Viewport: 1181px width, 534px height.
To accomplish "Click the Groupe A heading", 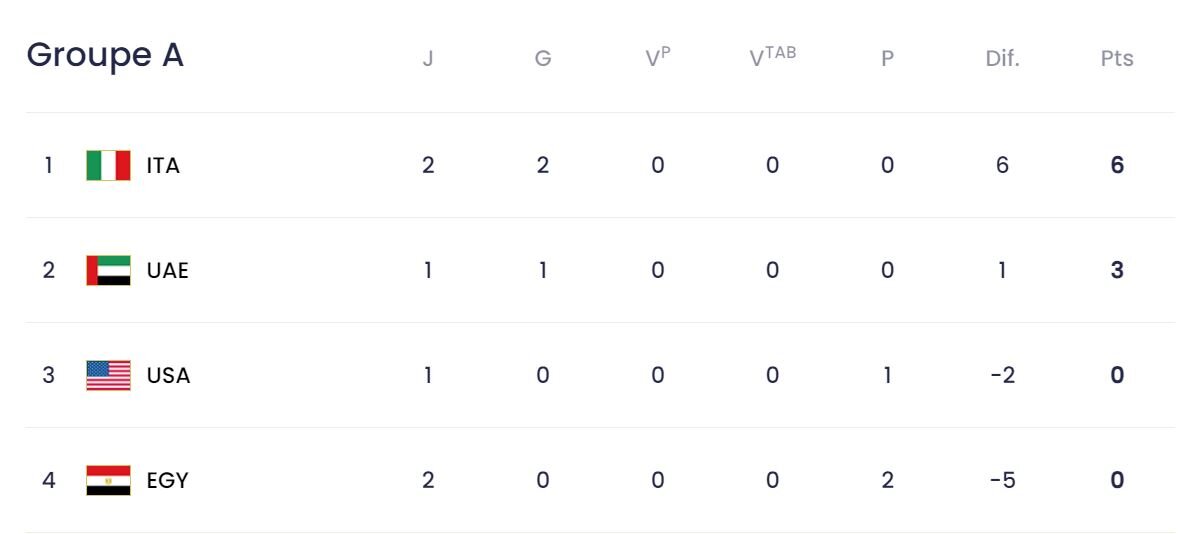I will click(x=105, y=55).
